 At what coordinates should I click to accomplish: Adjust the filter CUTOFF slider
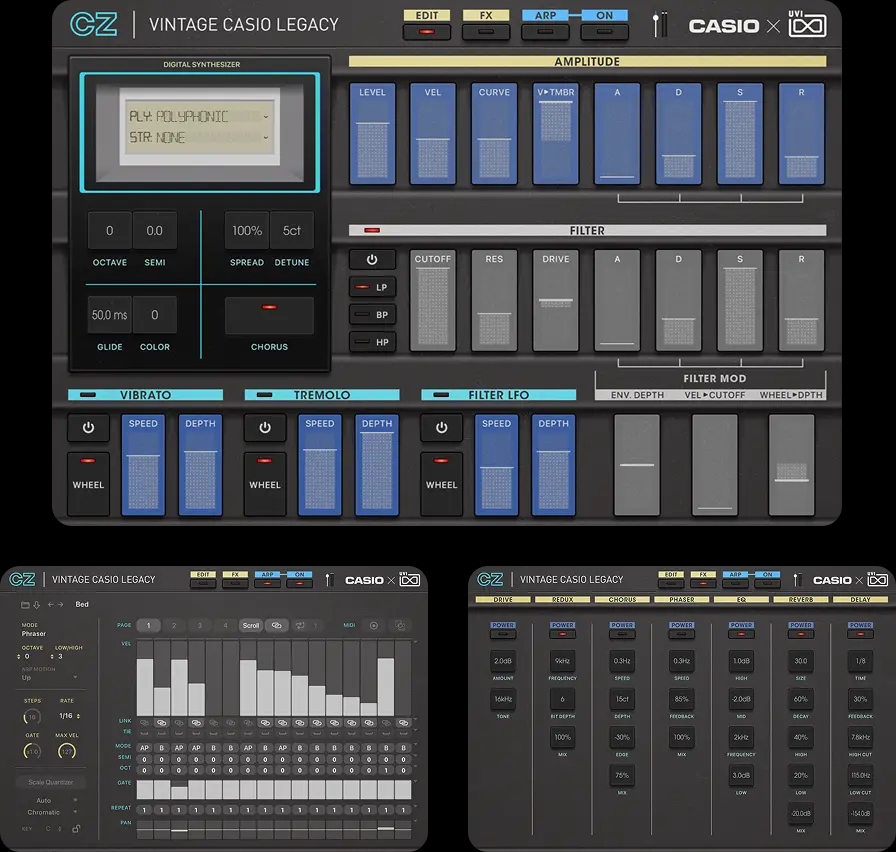(x=433, y=300)
